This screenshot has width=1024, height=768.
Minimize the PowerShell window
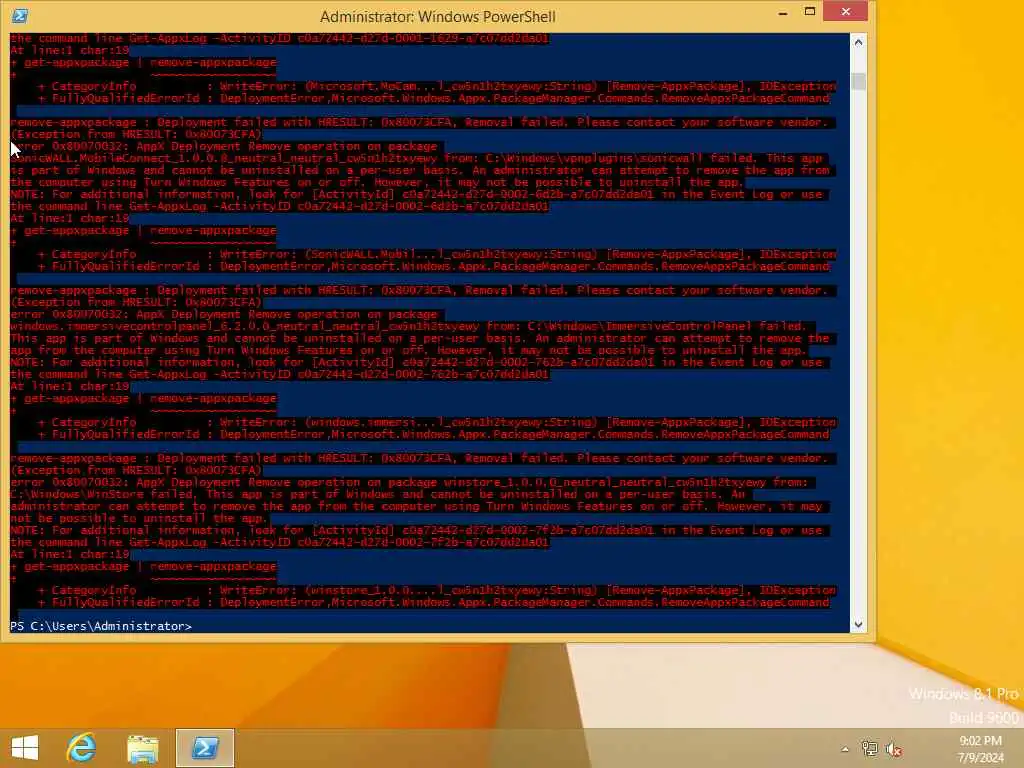click(x=783, y=13)
